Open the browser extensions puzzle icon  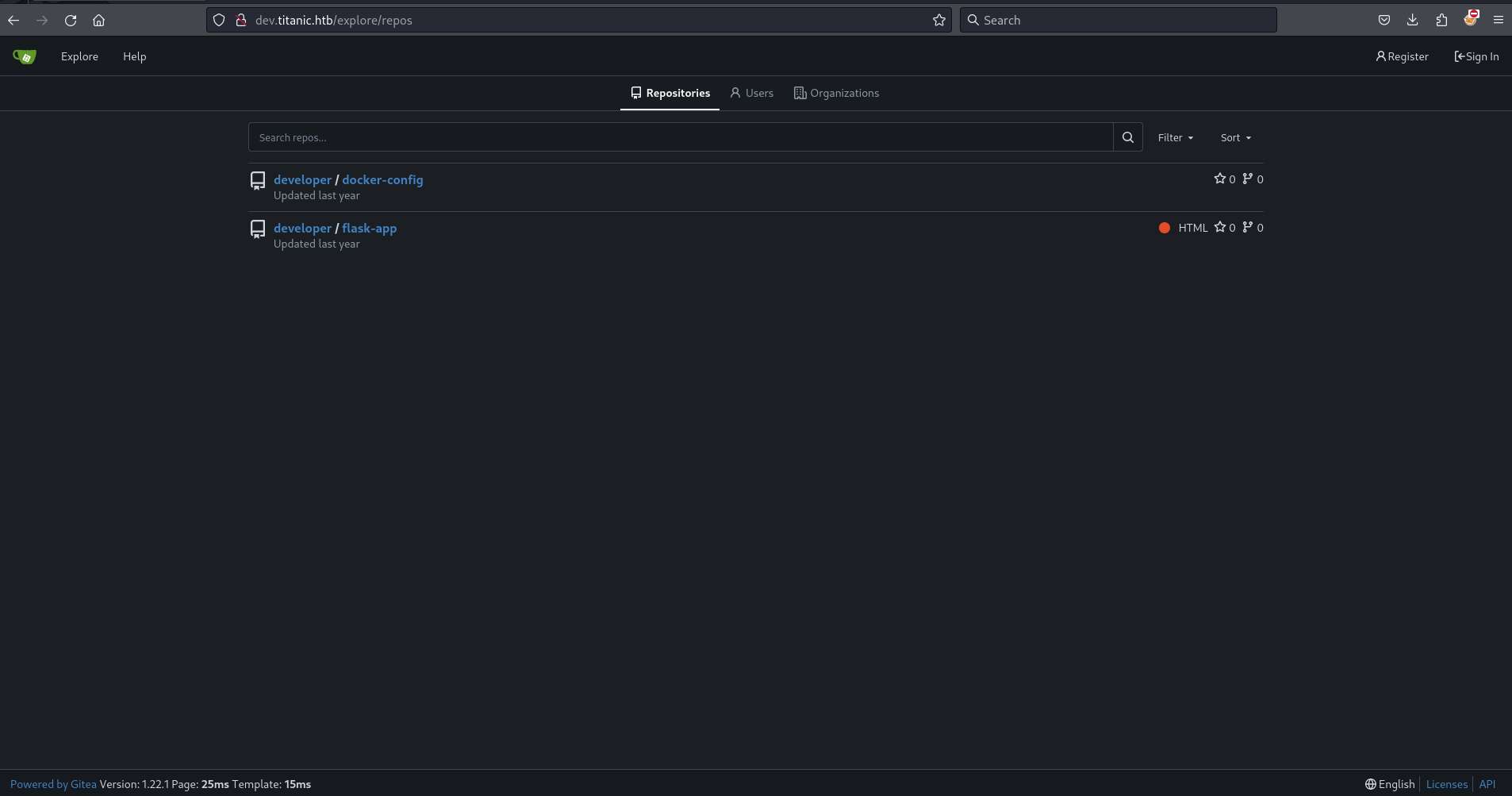1441,21
